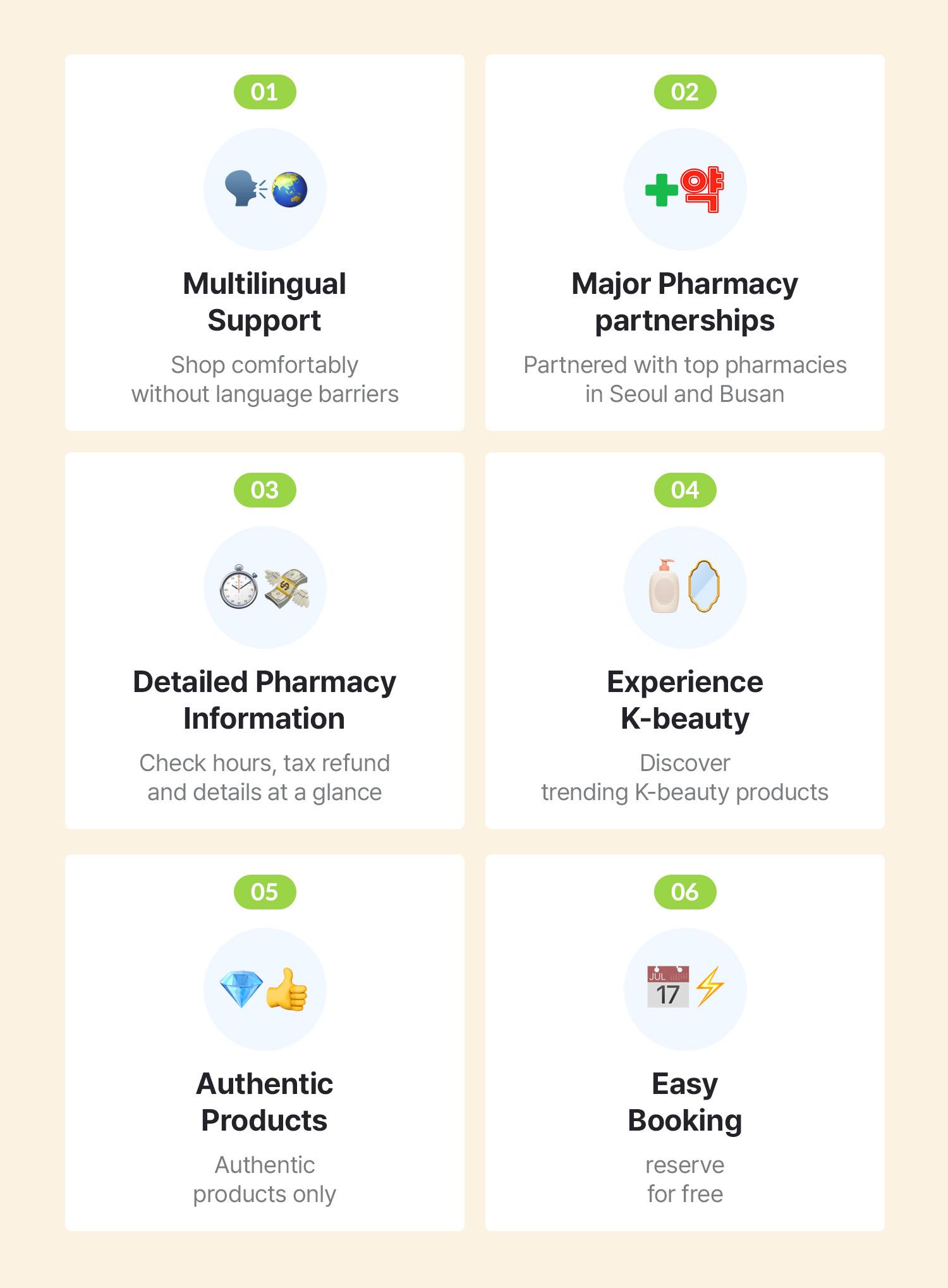The width and height of the screenshot is (948, 1288).
Task: Select the green 04 number badge
Action: pos(684,490)
